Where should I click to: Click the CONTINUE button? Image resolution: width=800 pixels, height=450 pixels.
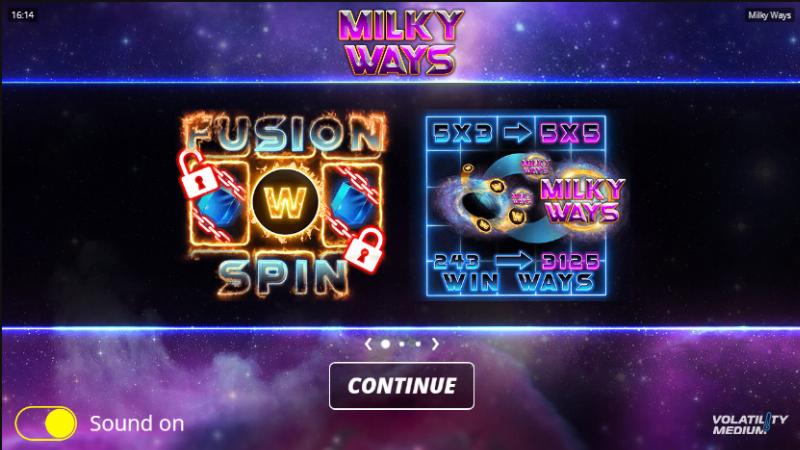tap(402, 386)
